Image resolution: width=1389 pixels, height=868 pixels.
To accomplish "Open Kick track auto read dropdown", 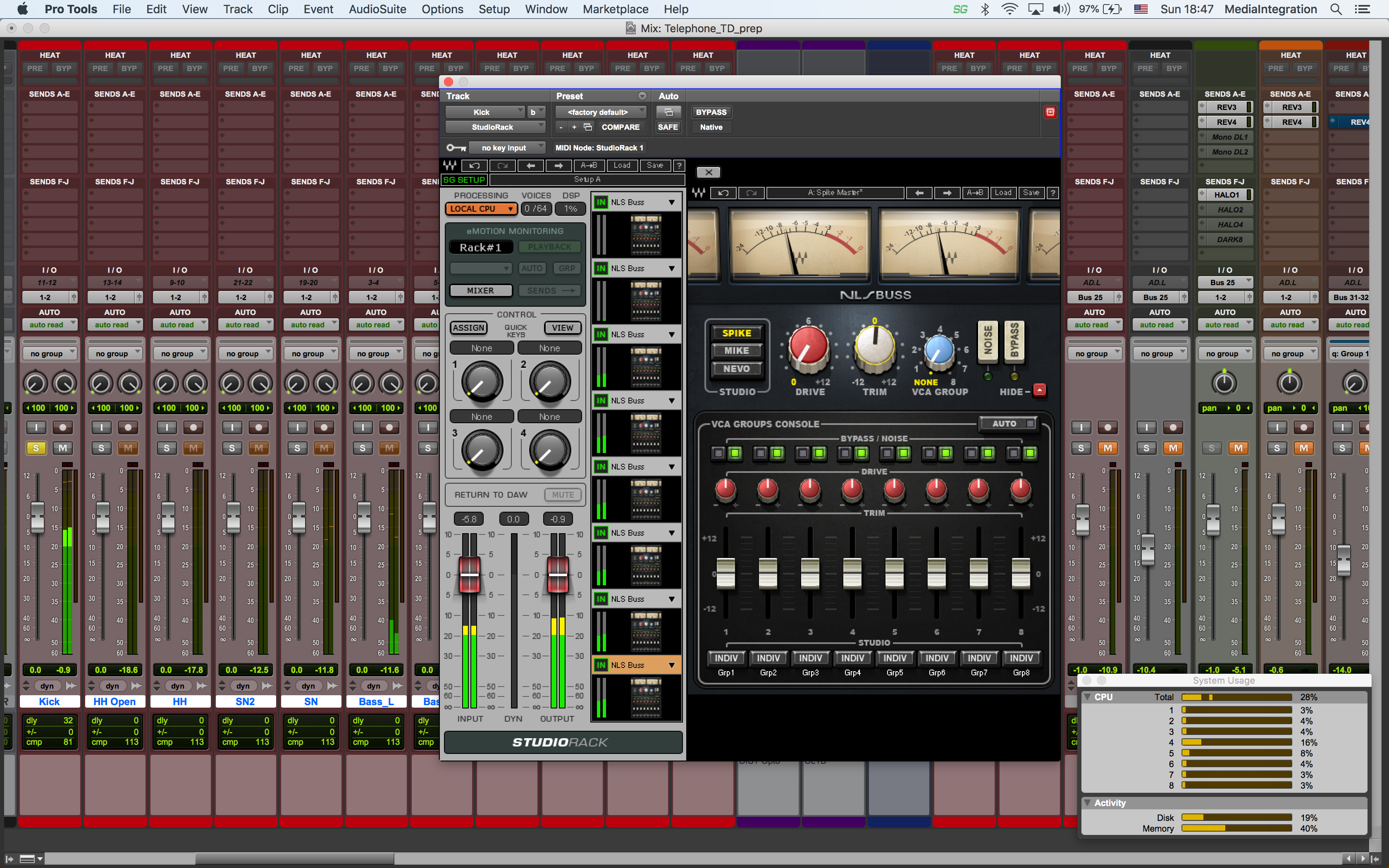I will pos(49,325).
